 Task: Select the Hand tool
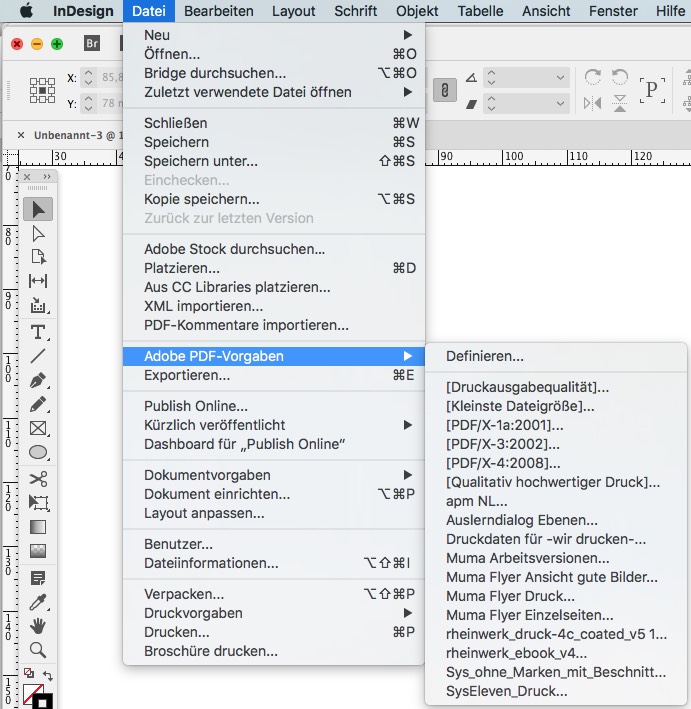(x=38, y=626)
